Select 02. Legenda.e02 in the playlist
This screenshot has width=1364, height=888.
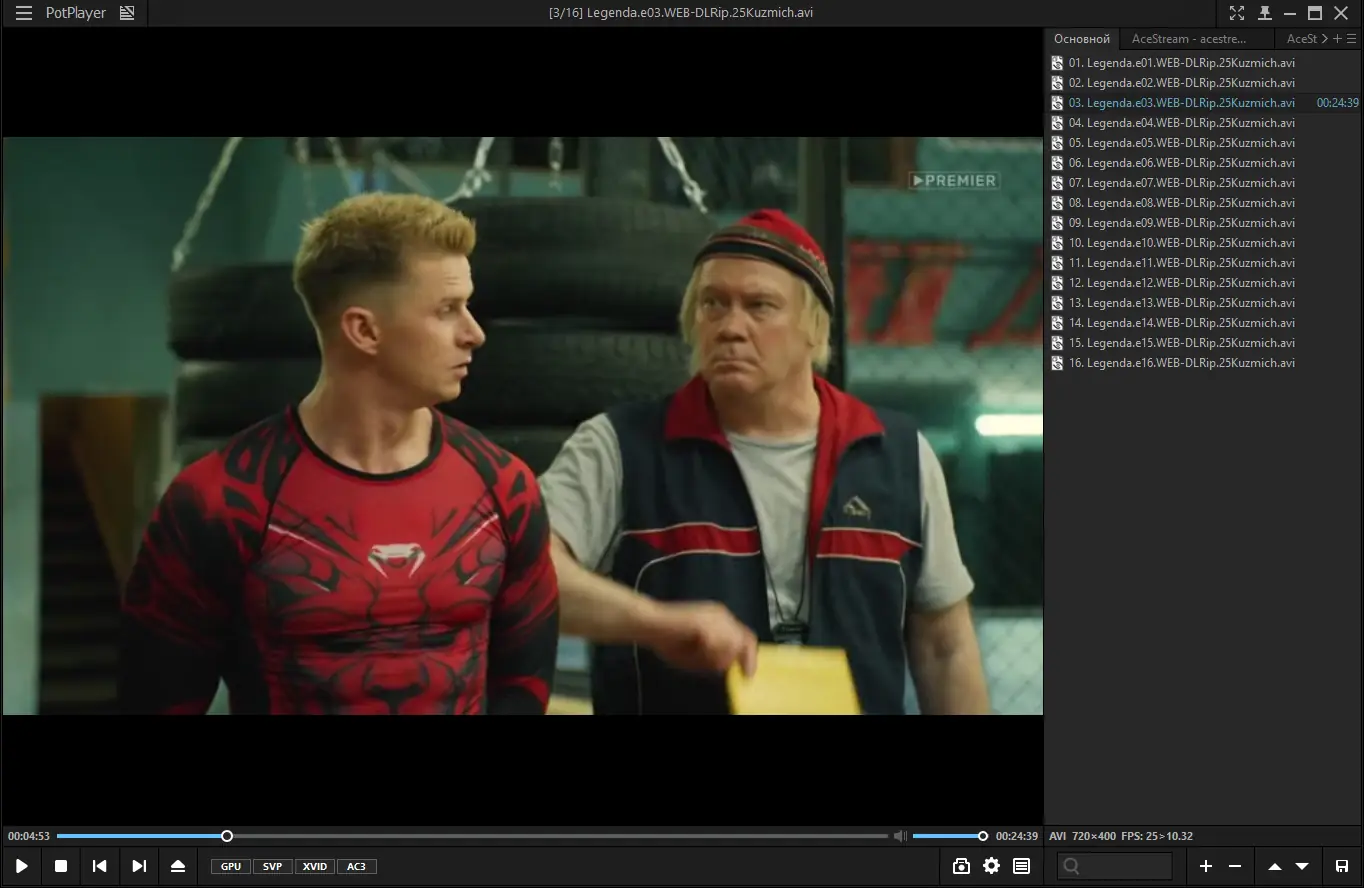click(x=1204, y=83)
